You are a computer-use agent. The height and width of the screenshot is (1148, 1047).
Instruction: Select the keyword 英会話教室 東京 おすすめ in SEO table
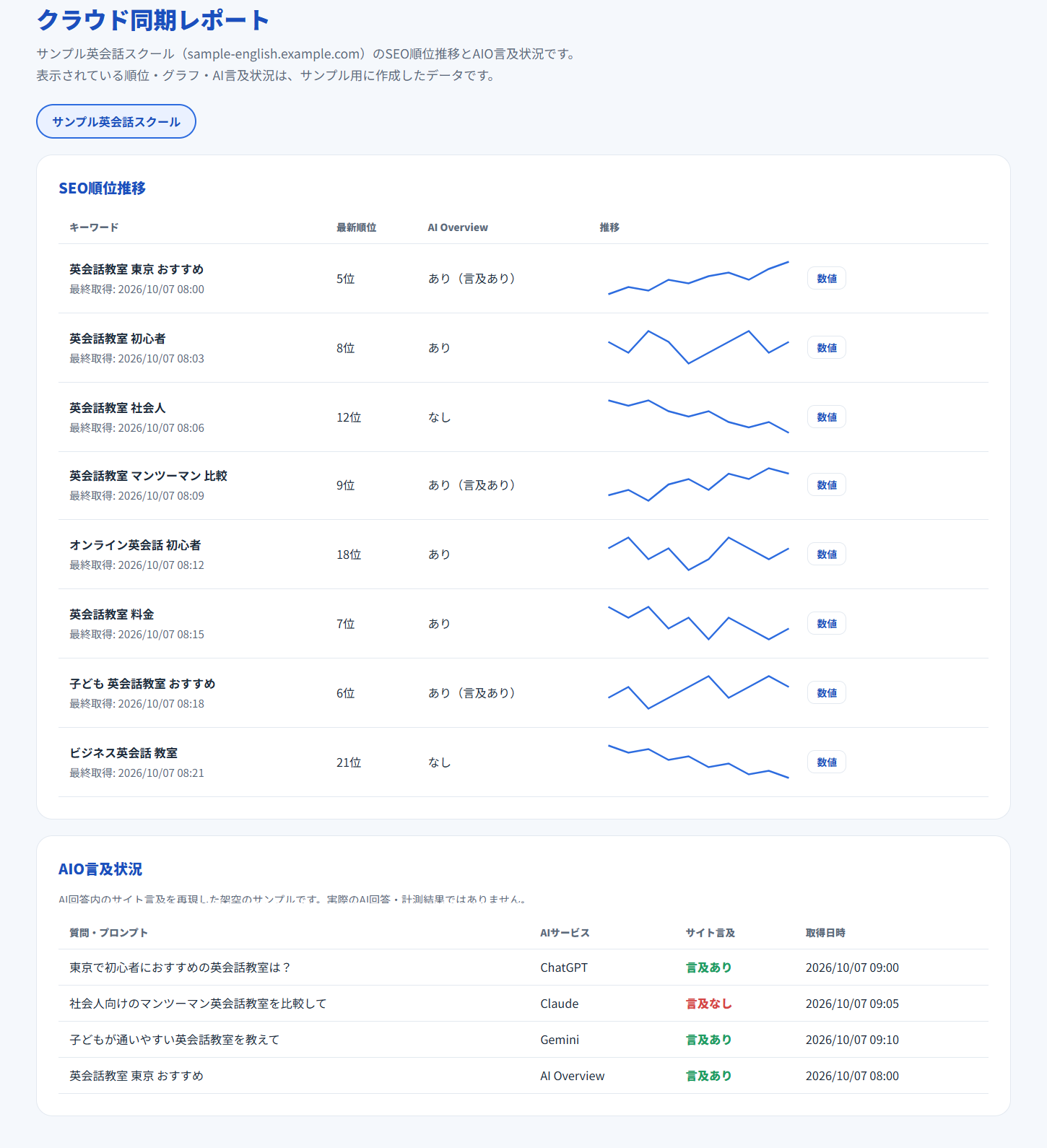[136, 269]
